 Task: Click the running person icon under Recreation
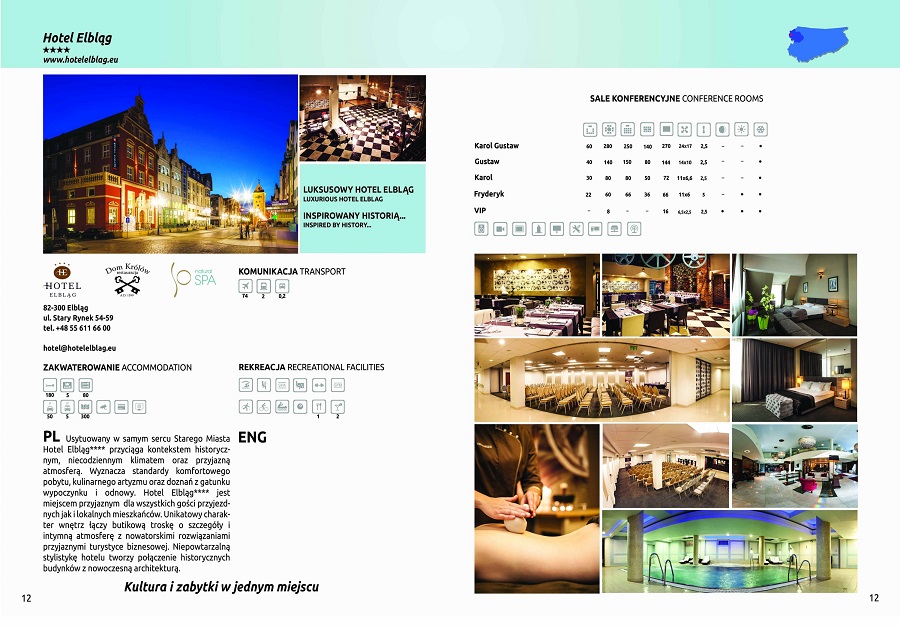point(246,407)
